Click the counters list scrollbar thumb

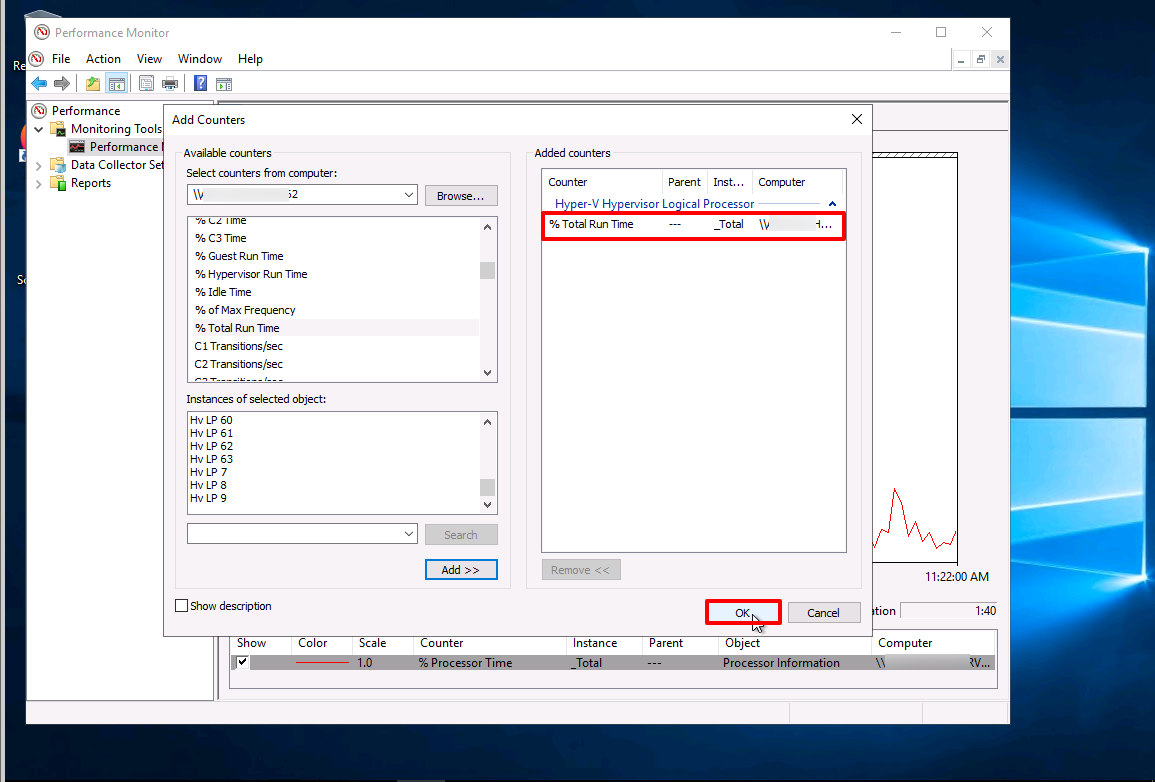coord(488,270)
